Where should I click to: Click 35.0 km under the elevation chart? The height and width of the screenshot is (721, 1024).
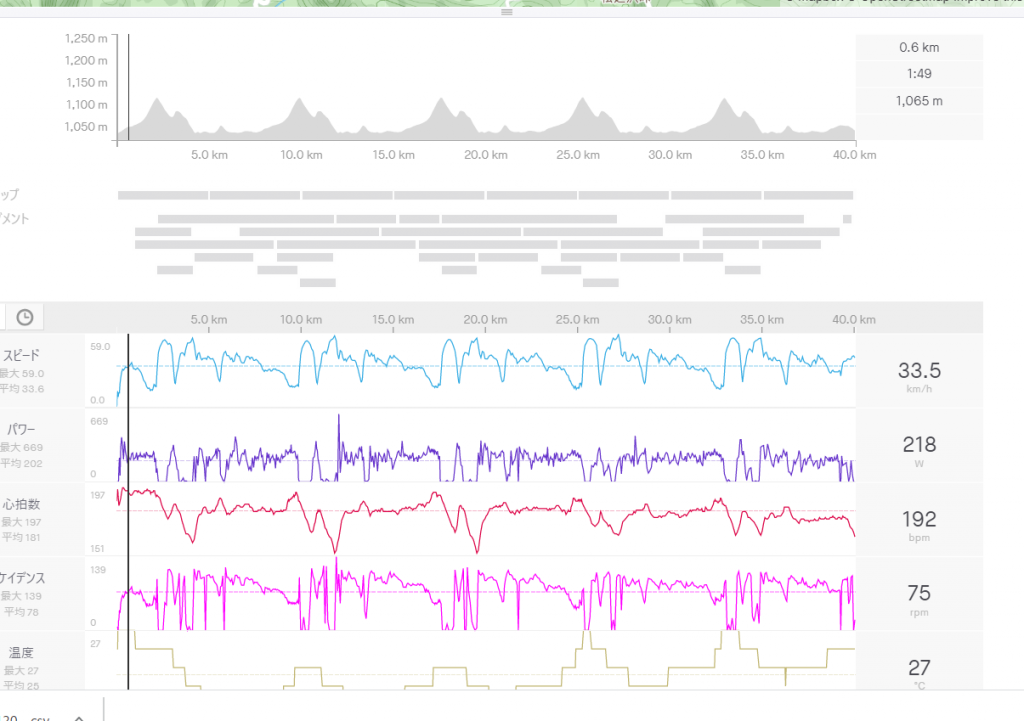[762, 155]
